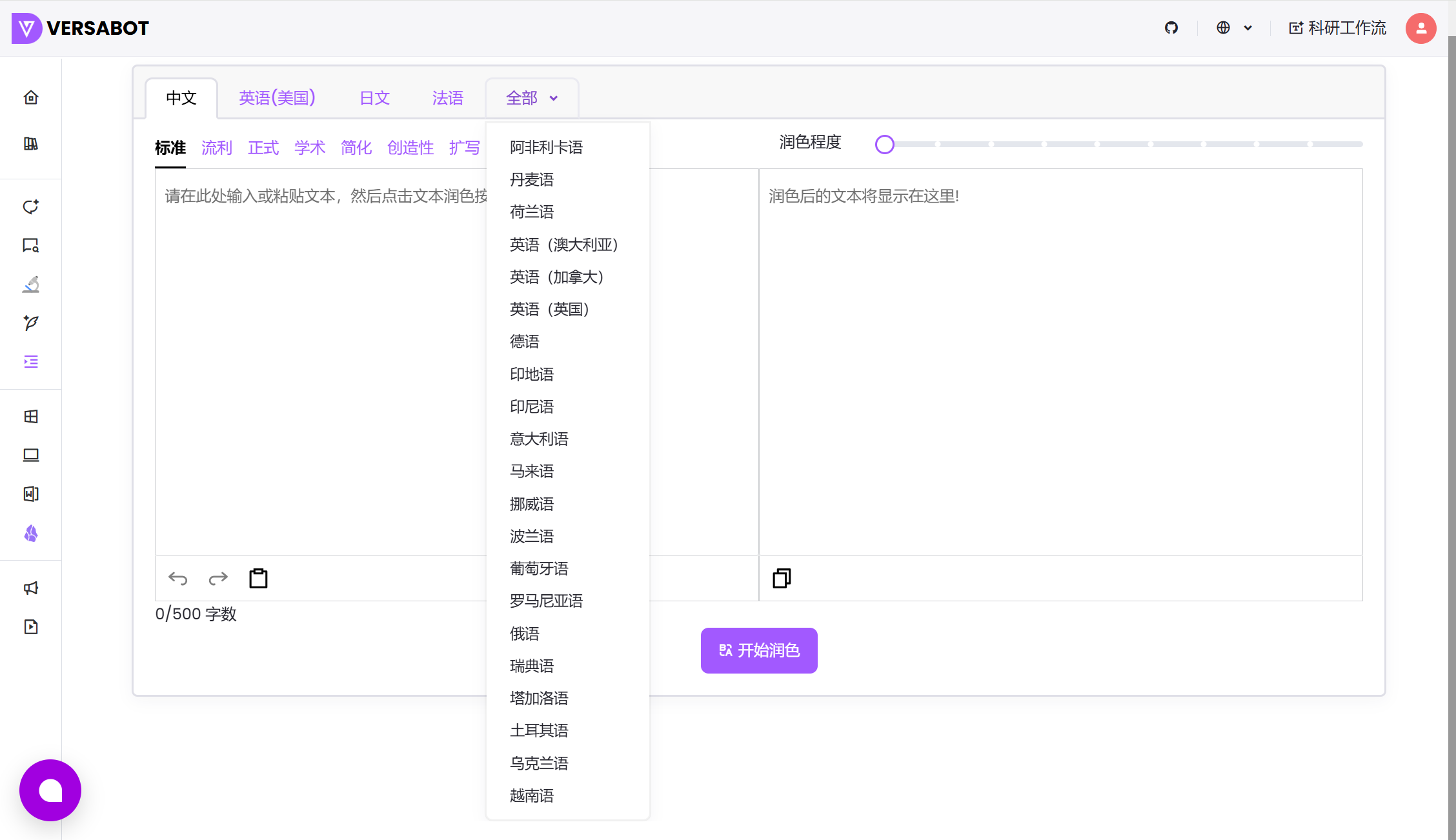
Task: Open the 科研工作流 link
Action: tap(1337, 28)
